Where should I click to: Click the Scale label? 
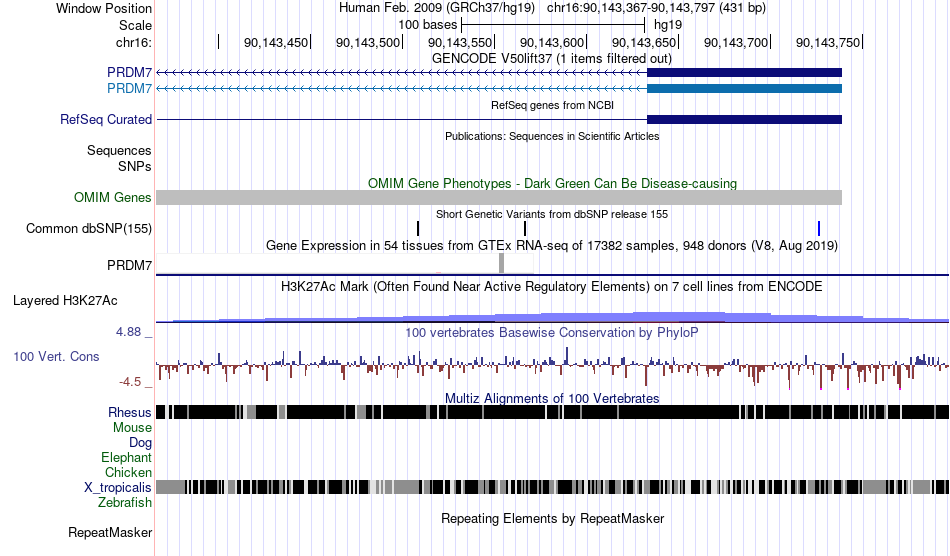point(135,25)
